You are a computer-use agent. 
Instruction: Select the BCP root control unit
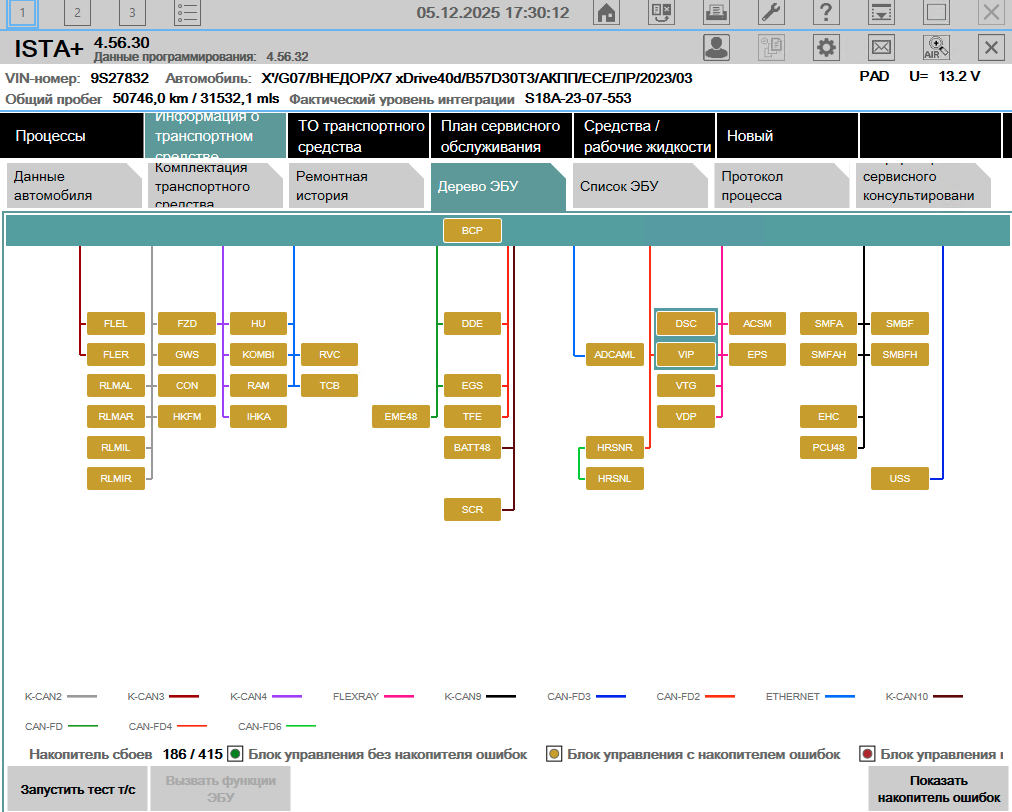[472, 231]
